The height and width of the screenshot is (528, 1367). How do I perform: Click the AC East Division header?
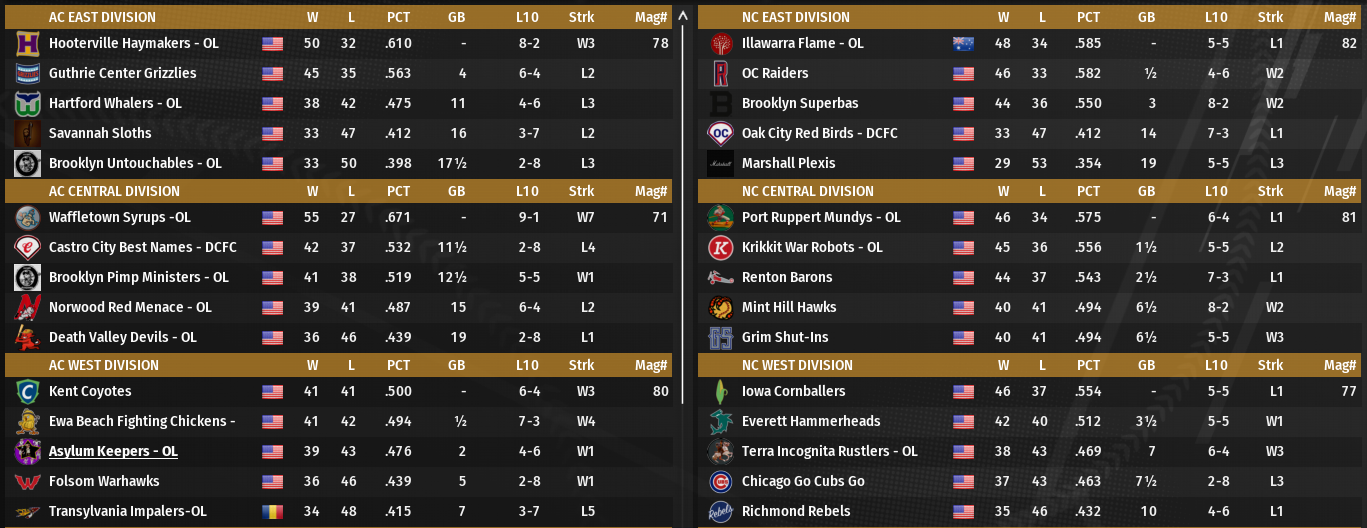coord(102,17)
